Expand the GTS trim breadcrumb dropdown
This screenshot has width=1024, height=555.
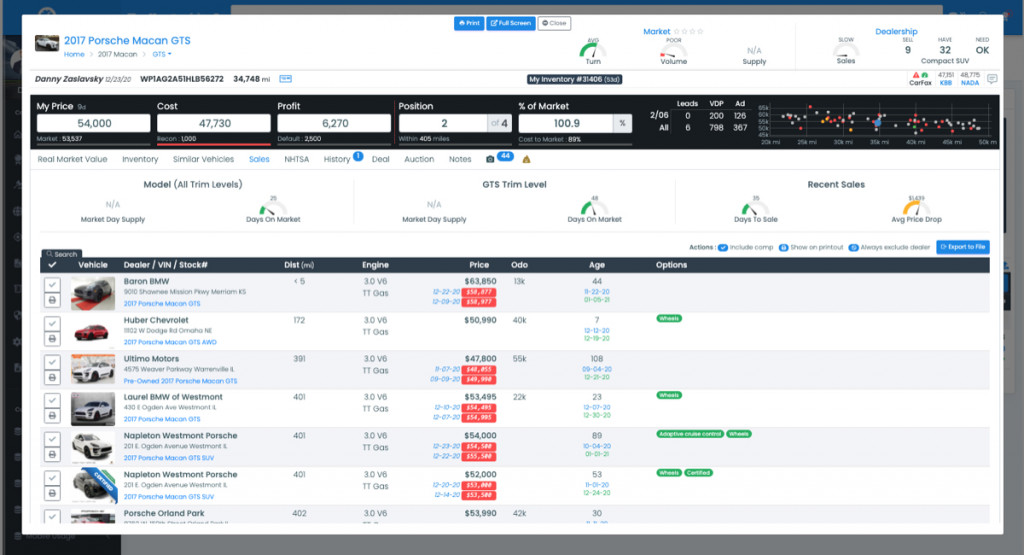161,54
